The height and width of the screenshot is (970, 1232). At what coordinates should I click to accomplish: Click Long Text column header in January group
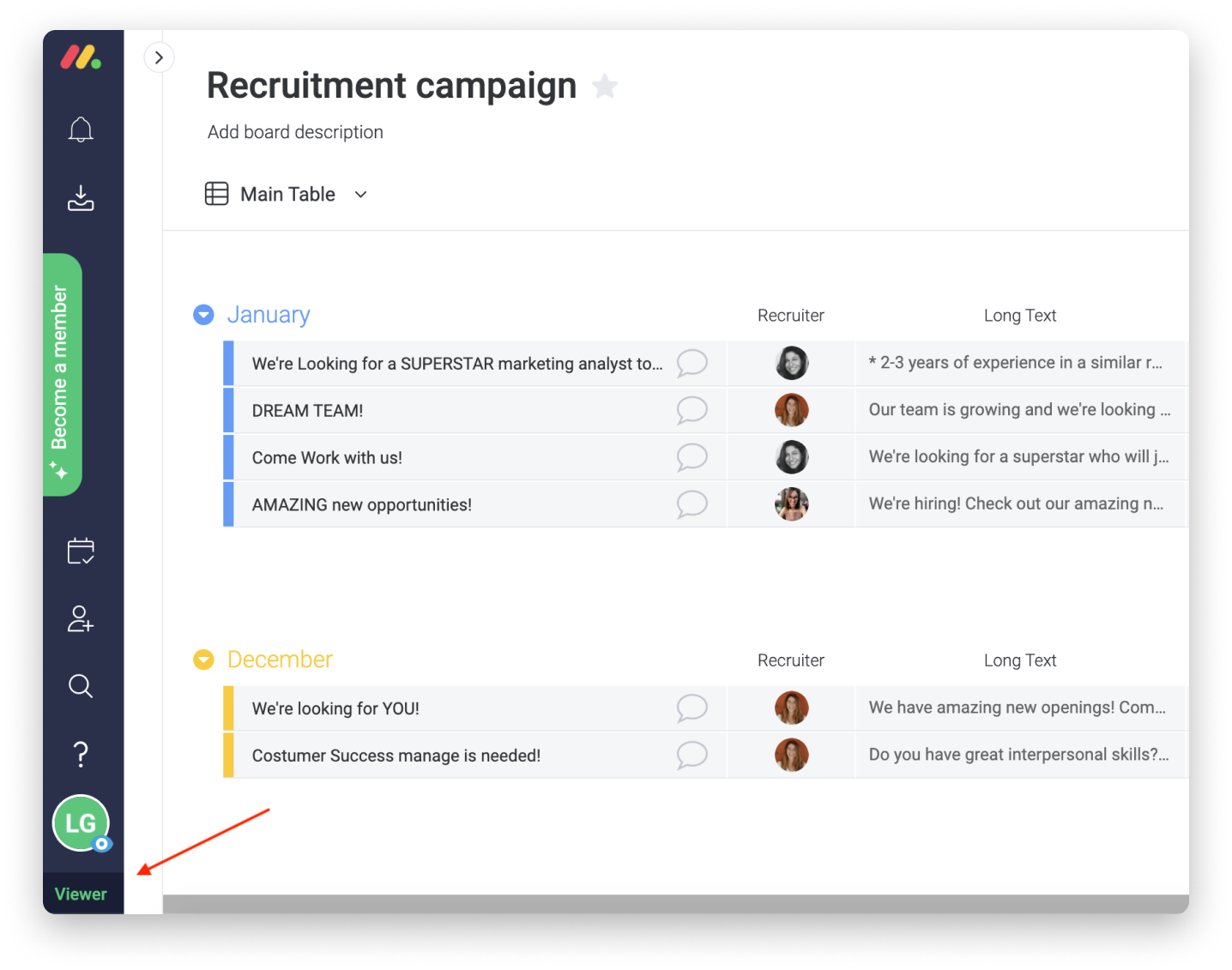coord(1020,316)
